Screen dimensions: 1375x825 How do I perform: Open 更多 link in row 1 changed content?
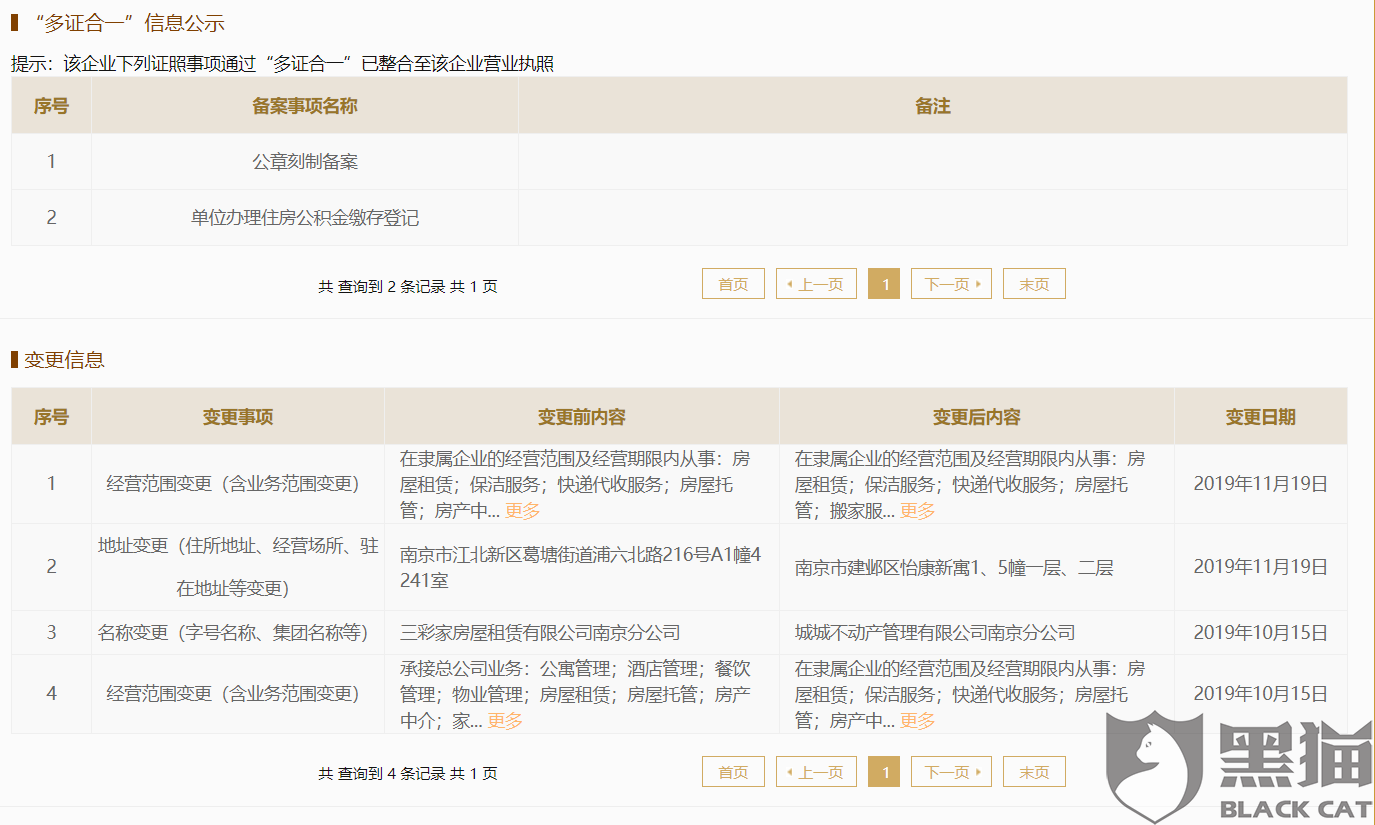pyautogui.click(x=916, y=510)
